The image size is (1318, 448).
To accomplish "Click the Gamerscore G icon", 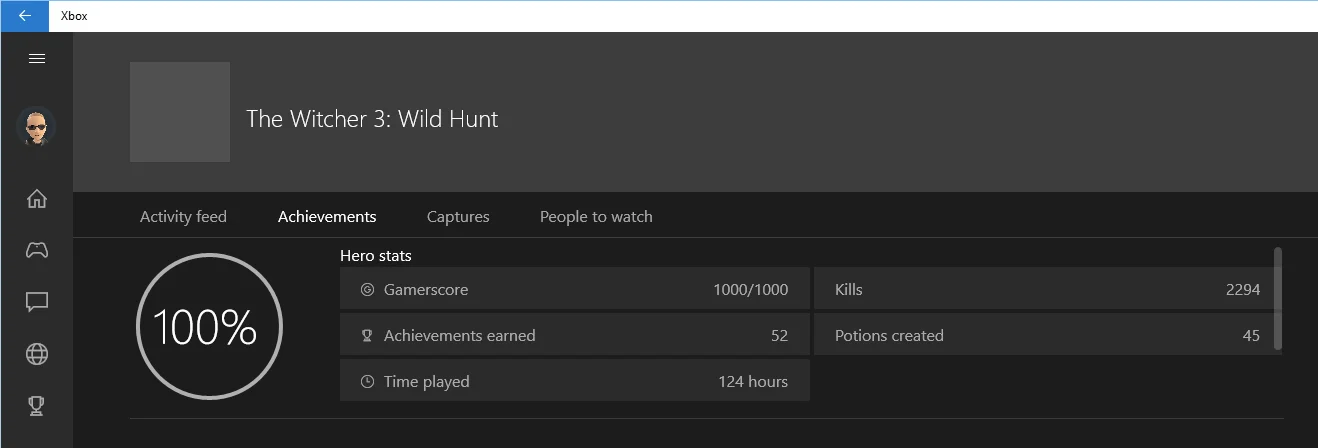I will [367, 290].
